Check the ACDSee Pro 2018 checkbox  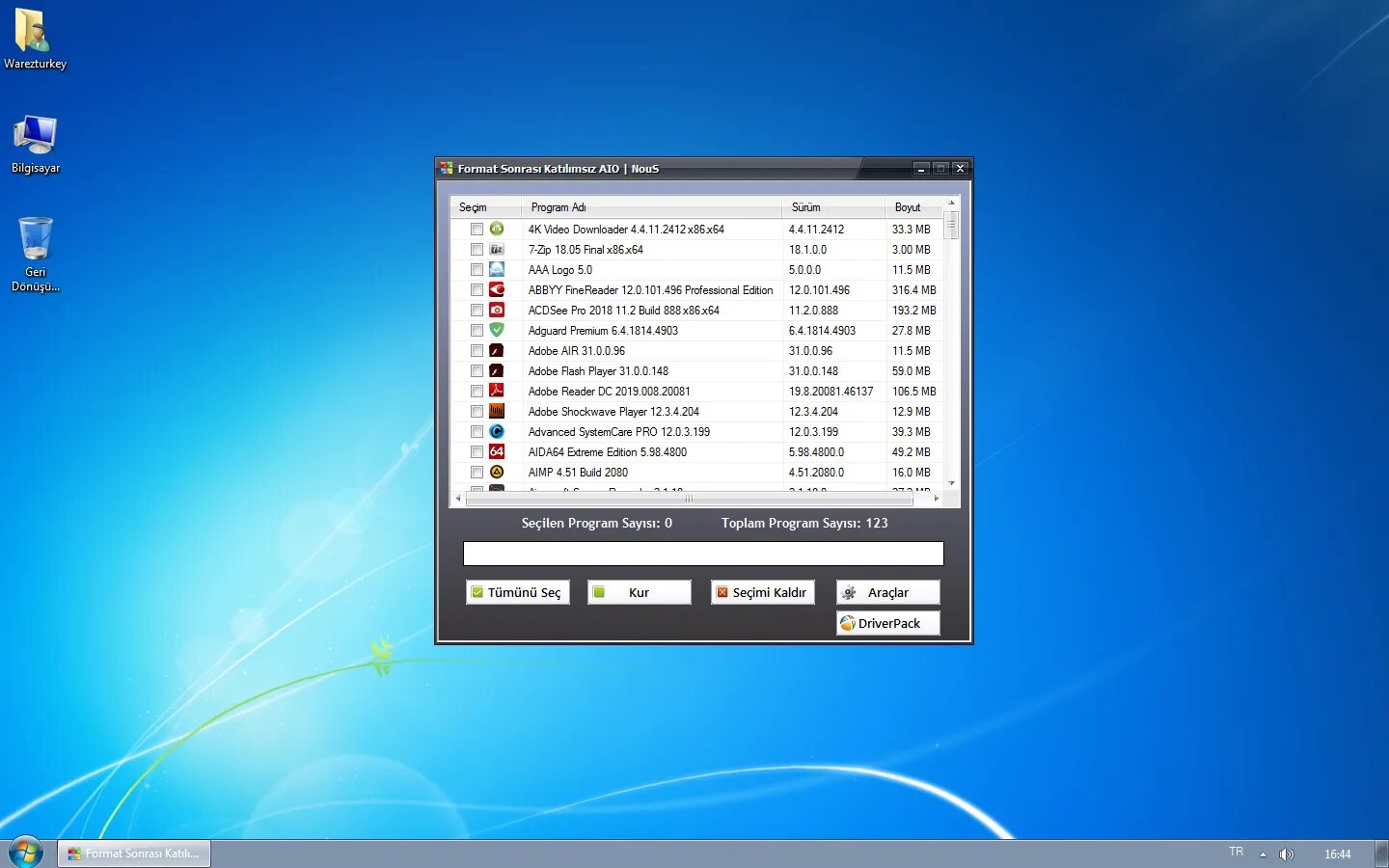(x=477, y=311)
